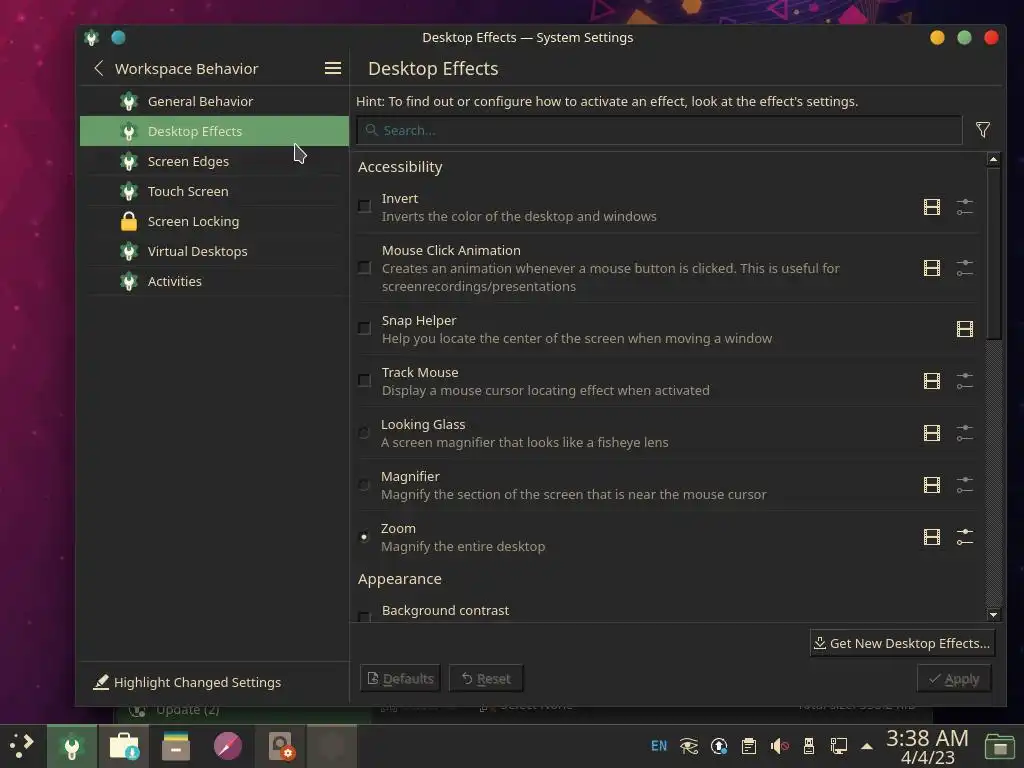Play the Zoom effect demo video

[x=931, y=537]
